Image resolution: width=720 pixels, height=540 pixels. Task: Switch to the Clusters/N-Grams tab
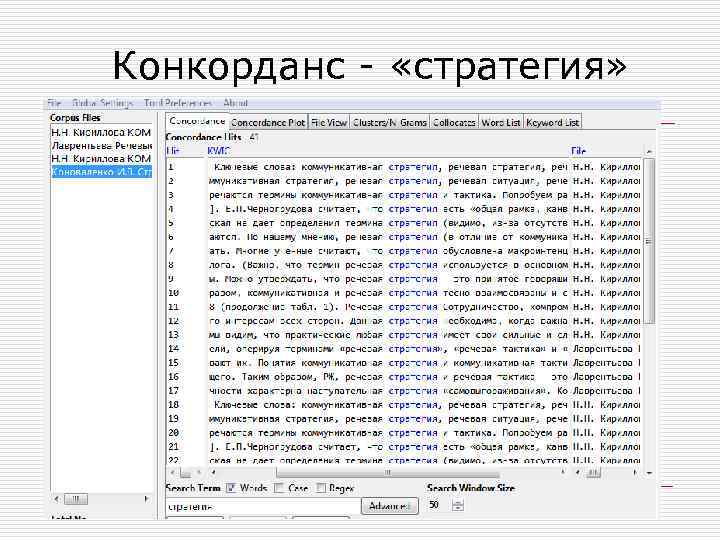click(390, 123)
